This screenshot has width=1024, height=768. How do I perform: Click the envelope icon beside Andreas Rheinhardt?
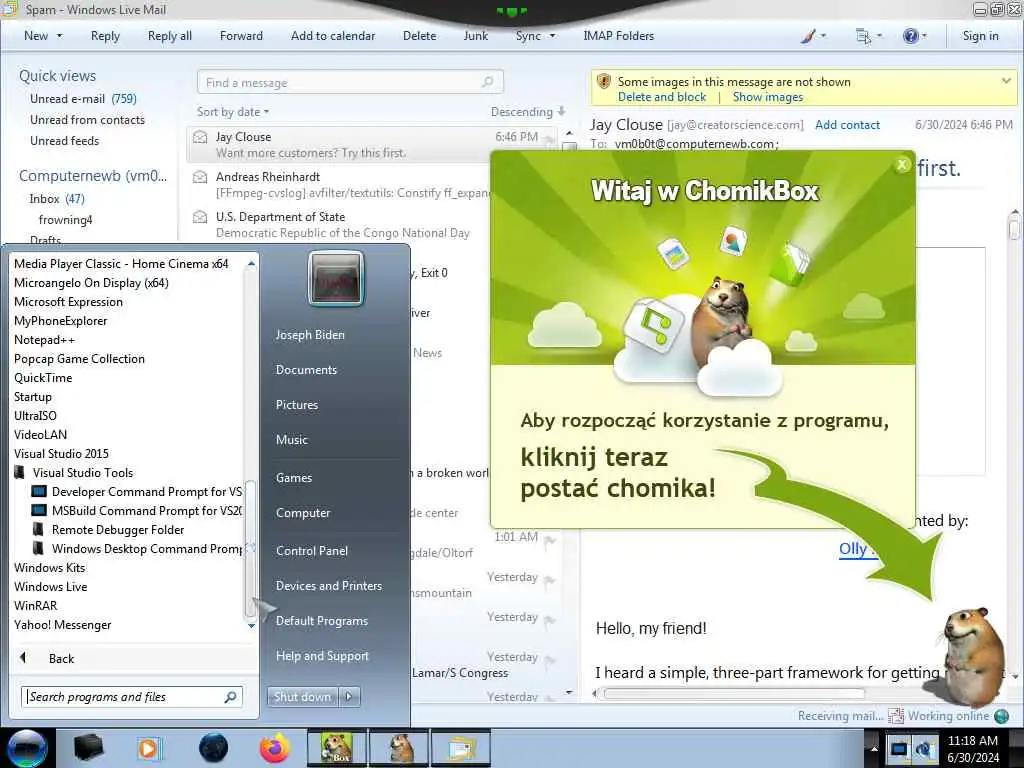(x=200, y=177)
